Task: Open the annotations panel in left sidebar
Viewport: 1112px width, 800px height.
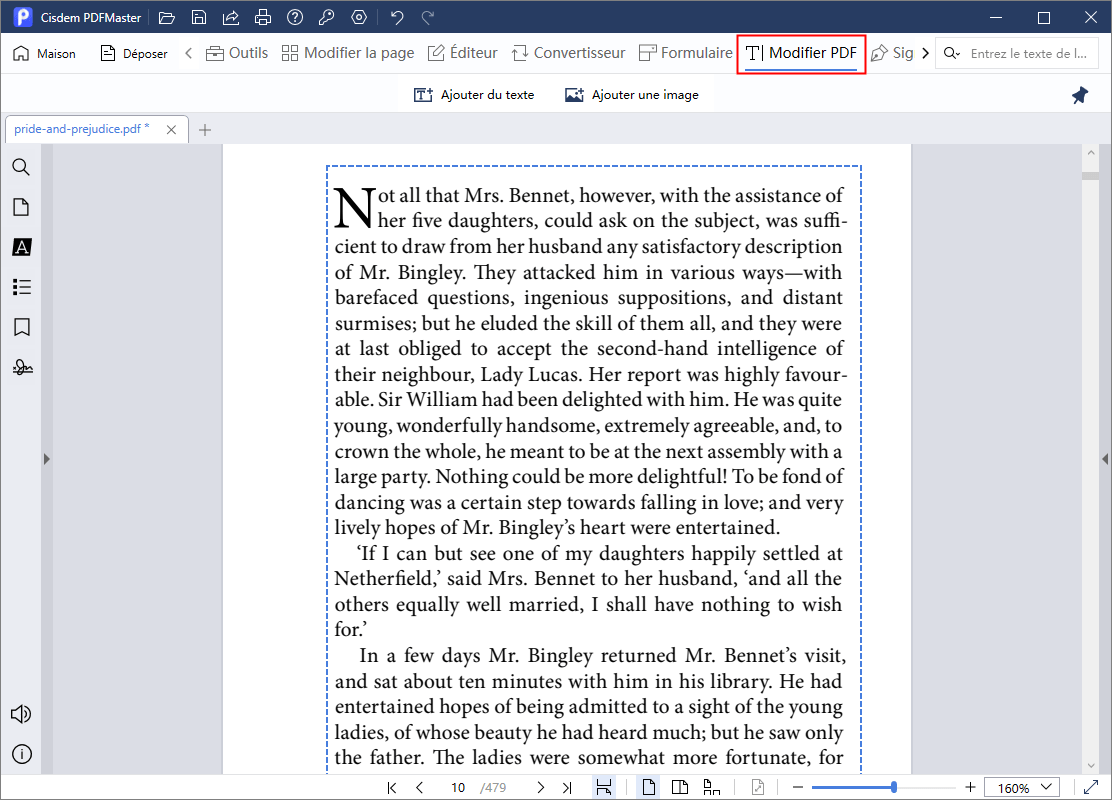Action: pyautogui.click(x=21, y=247)
